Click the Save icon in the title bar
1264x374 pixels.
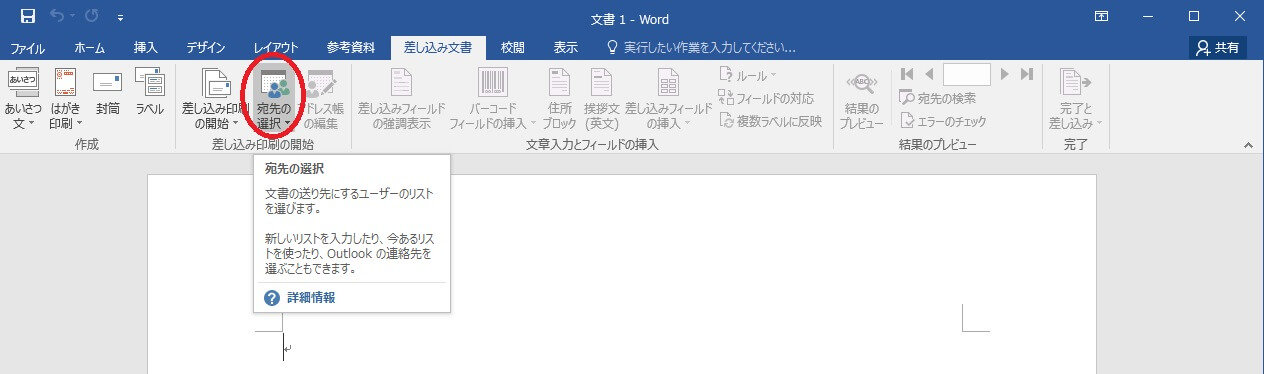click(x=28, y=16)
